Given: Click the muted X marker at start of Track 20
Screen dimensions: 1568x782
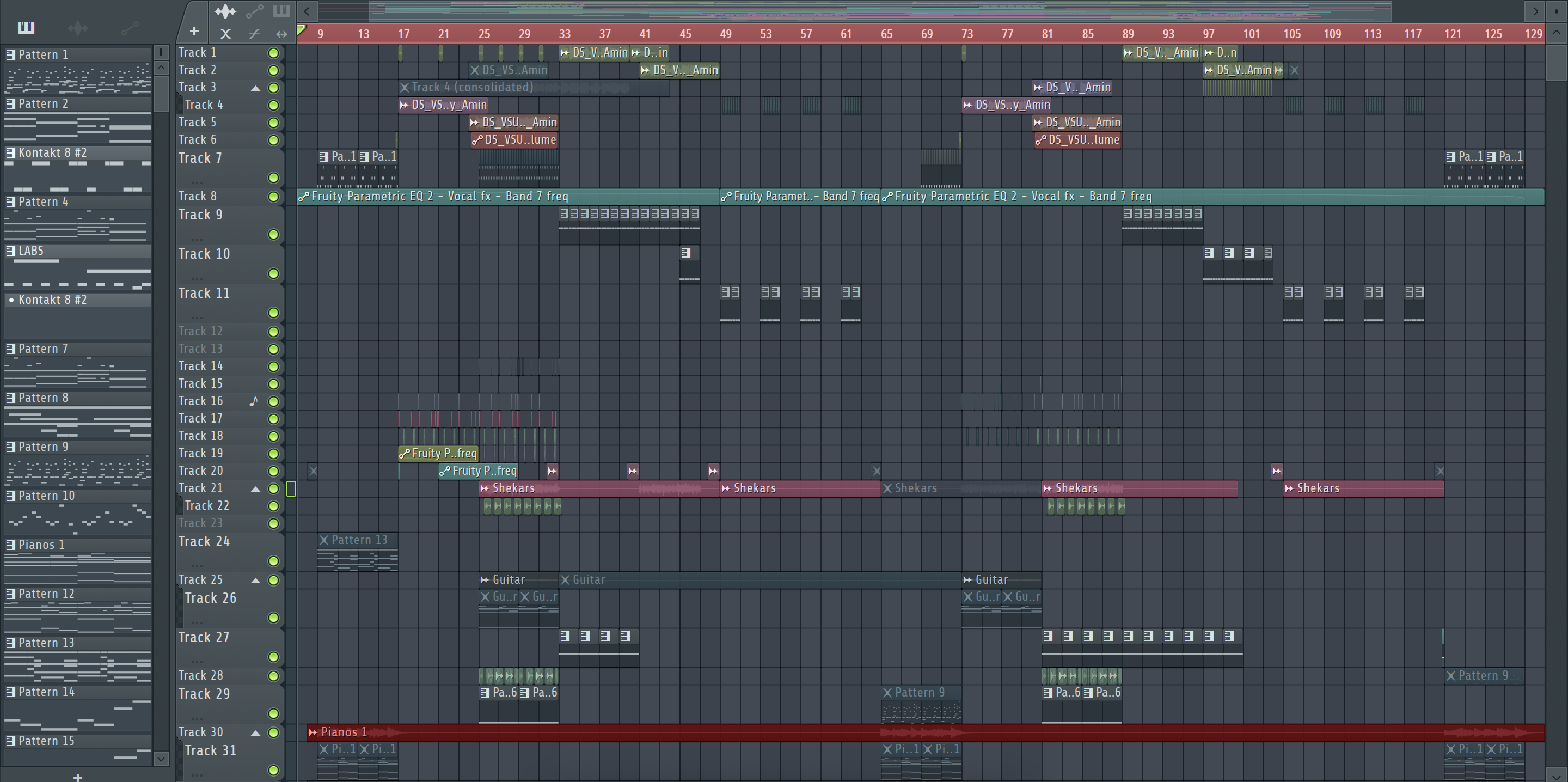Looking at the screenshot, I should coord(313,471).
